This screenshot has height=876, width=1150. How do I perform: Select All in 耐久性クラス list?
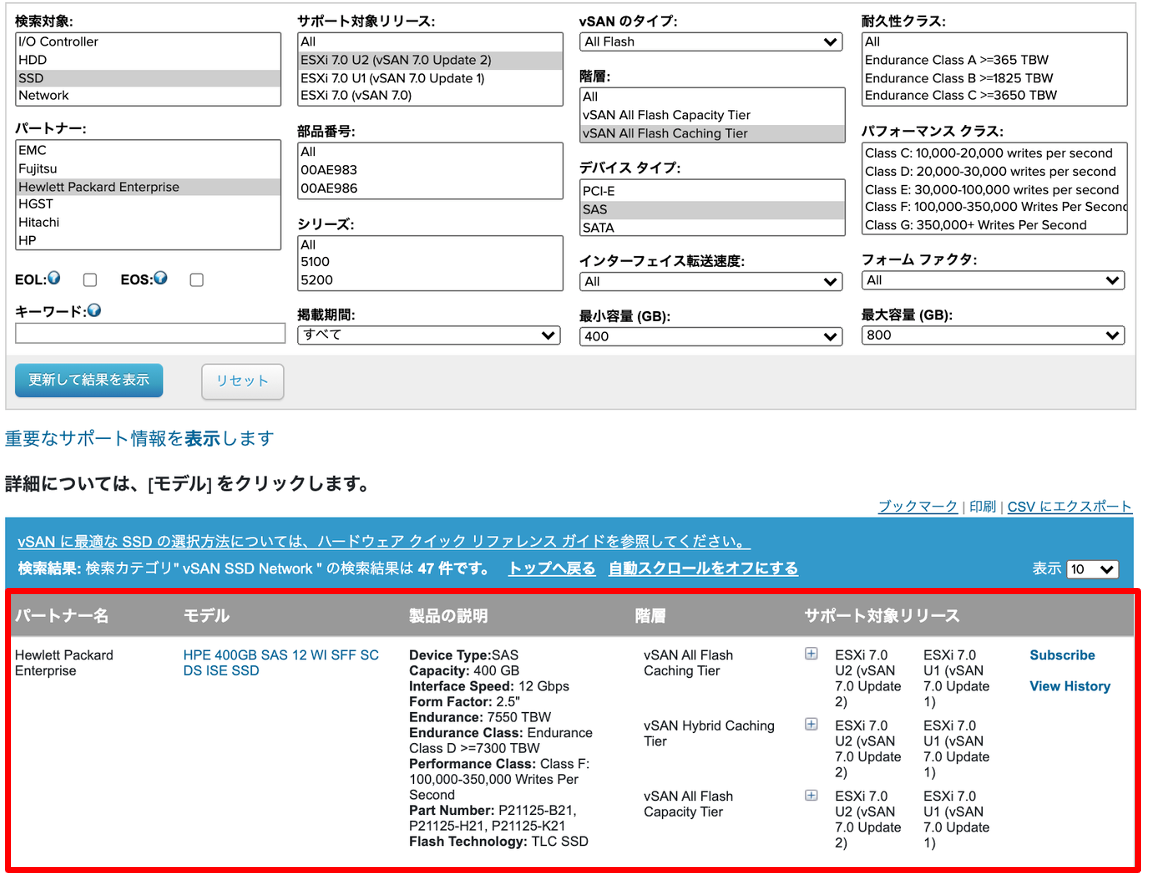coord(995,42)
